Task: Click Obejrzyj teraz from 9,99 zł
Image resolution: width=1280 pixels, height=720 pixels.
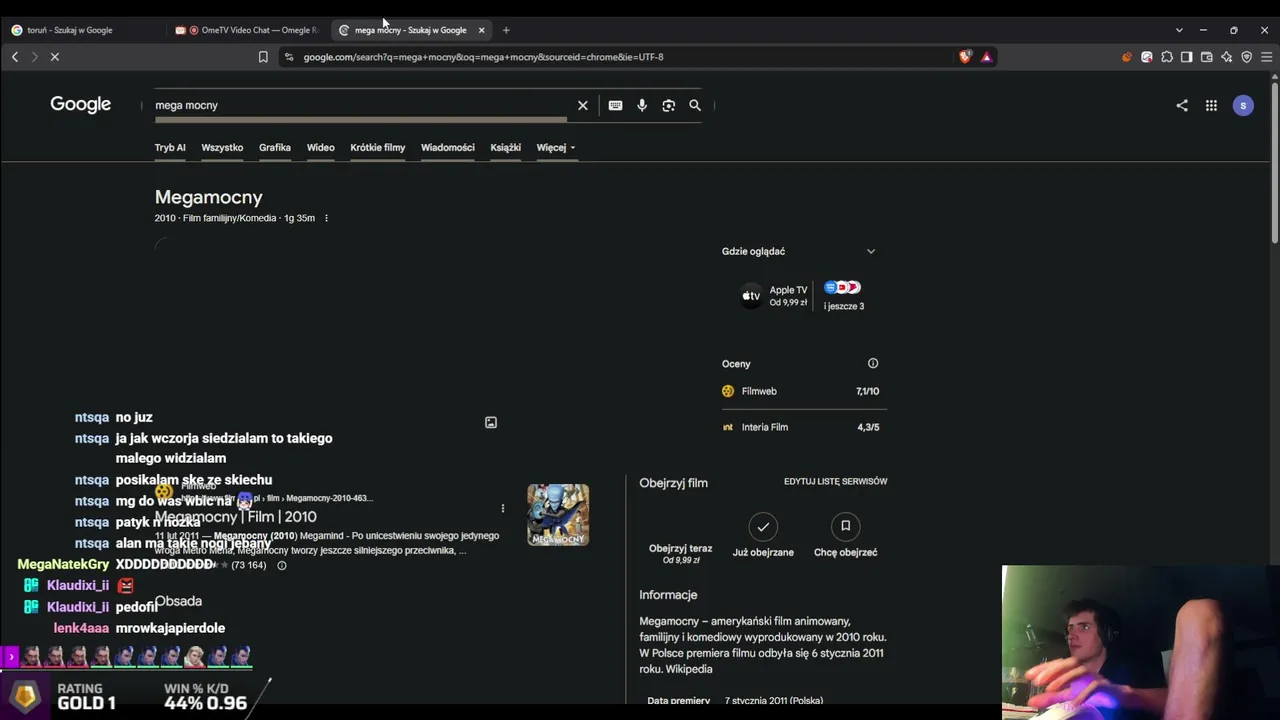Action: 680,554
